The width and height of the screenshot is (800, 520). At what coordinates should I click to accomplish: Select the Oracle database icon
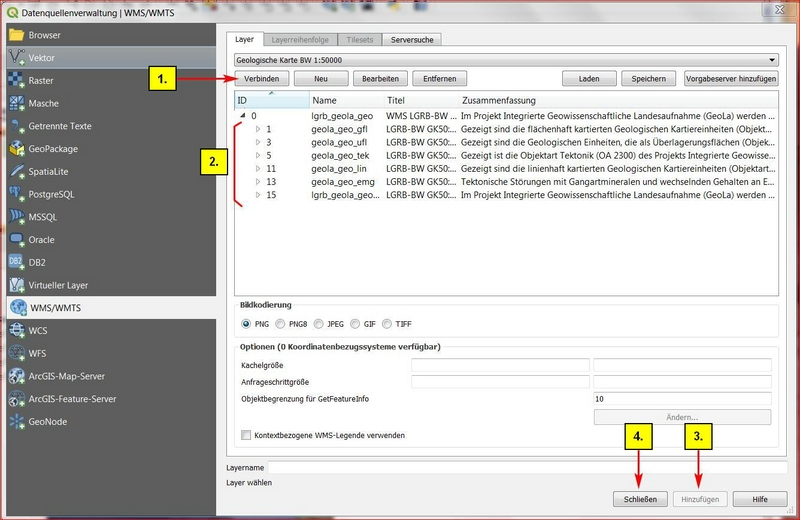coord(16,240)
